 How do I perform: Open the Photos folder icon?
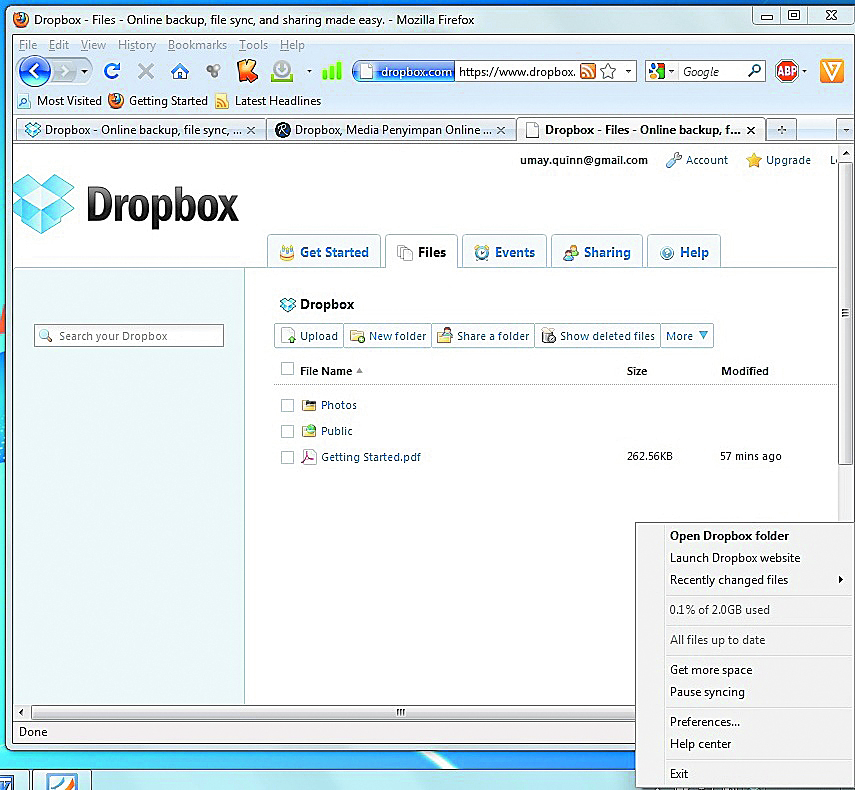click(x=309, y=405)
